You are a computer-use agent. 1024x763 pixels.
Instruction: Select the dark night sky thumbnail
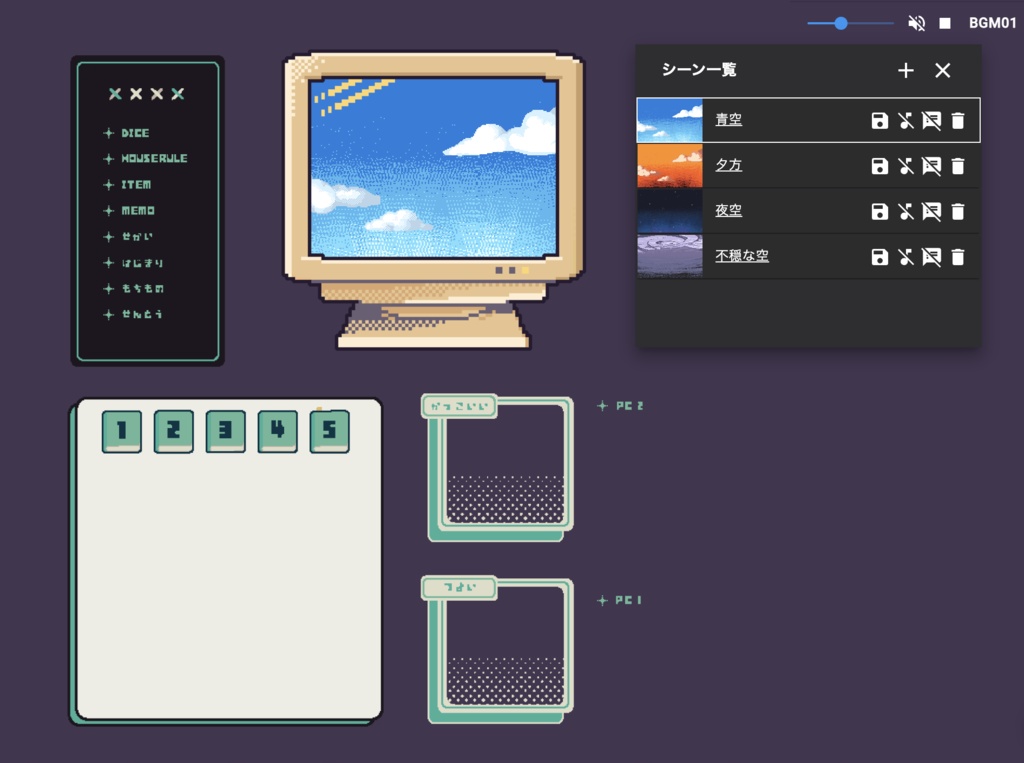(670, 211)
